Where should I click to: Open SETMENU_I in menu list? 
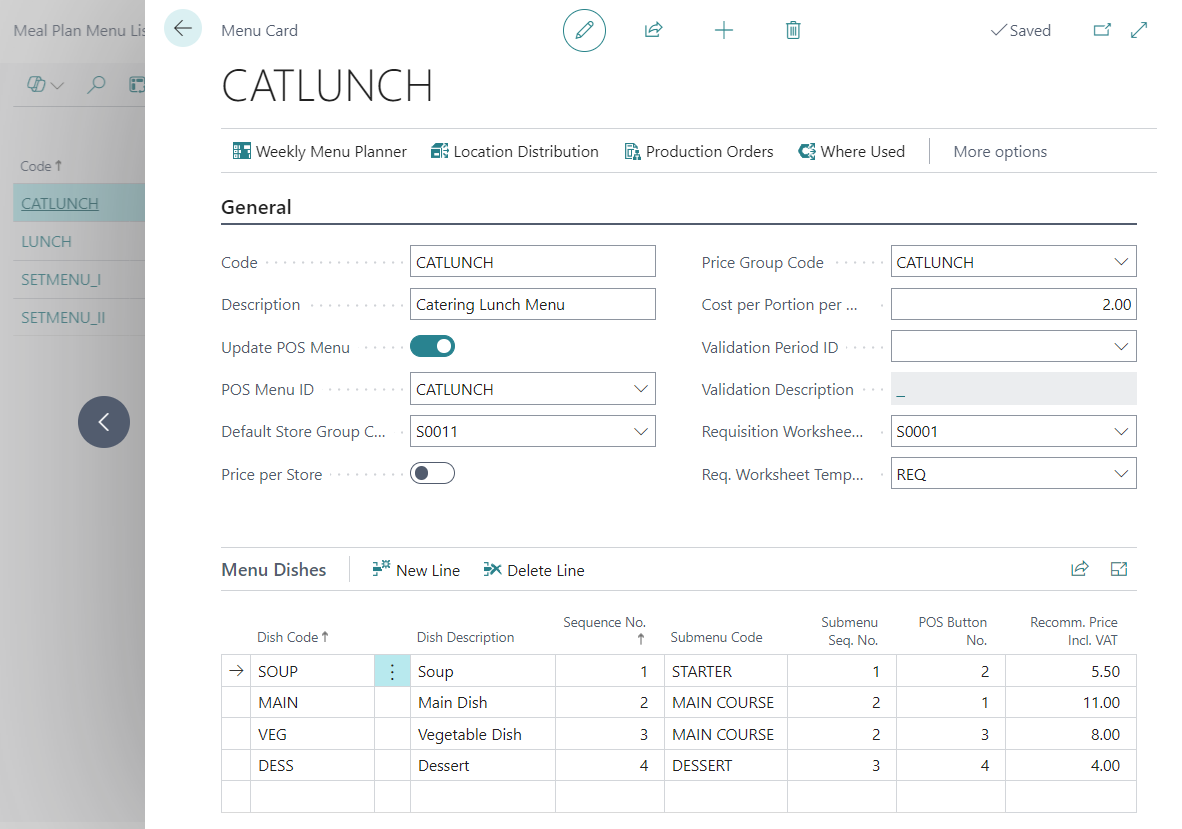(61, 280)
